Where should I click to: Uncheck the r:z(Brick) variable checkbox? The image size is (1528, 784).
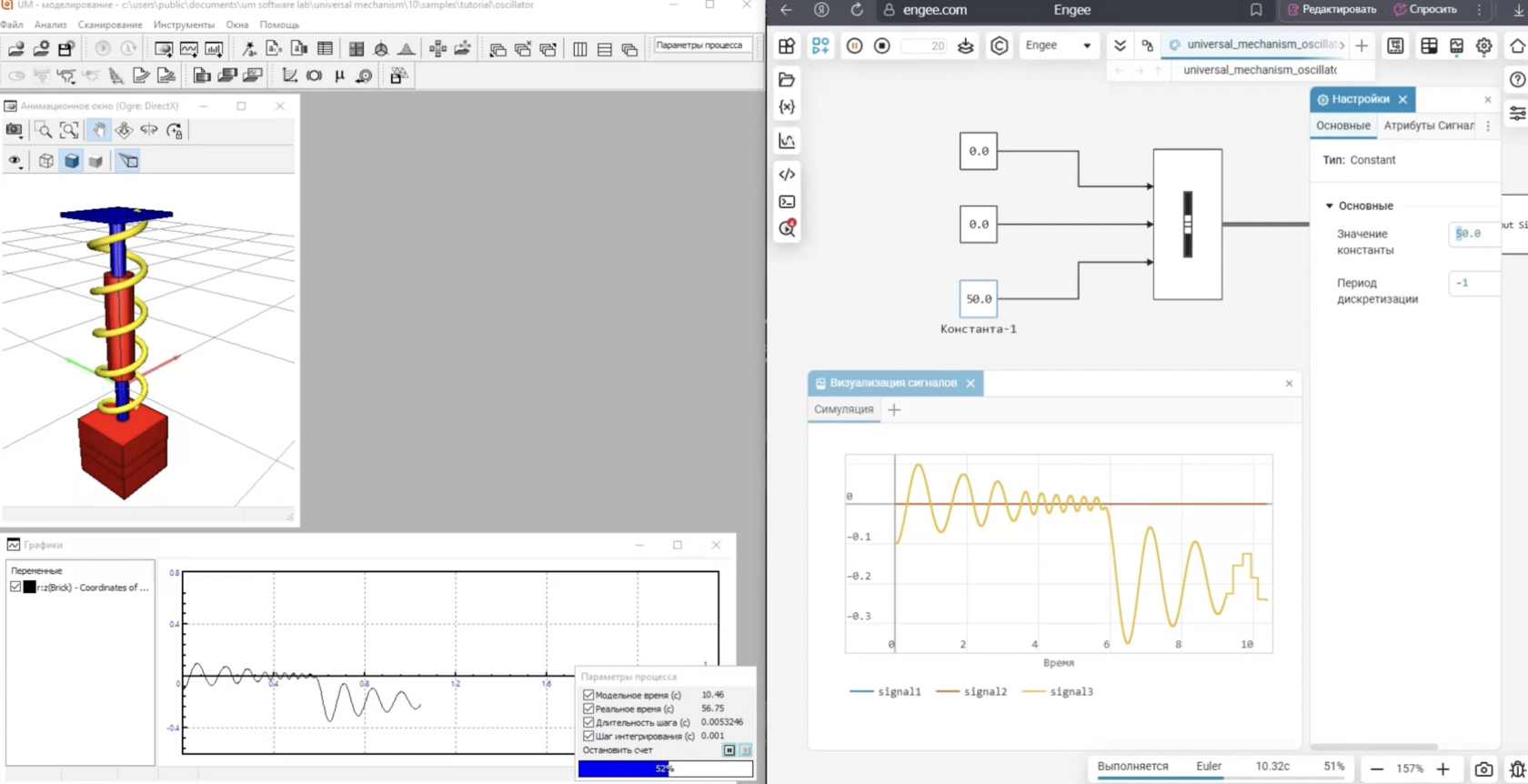(x=15, y=588)
